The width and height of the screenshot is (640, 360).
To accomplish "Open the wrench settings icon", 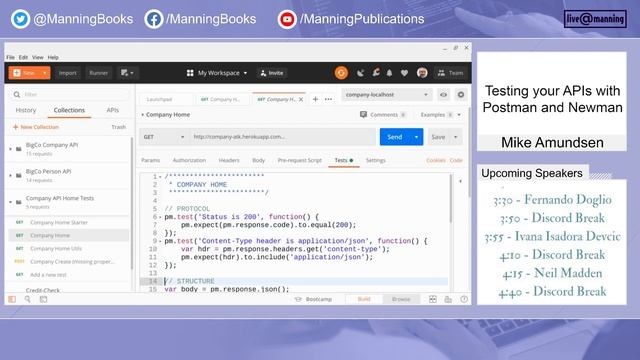I will 376,73.
